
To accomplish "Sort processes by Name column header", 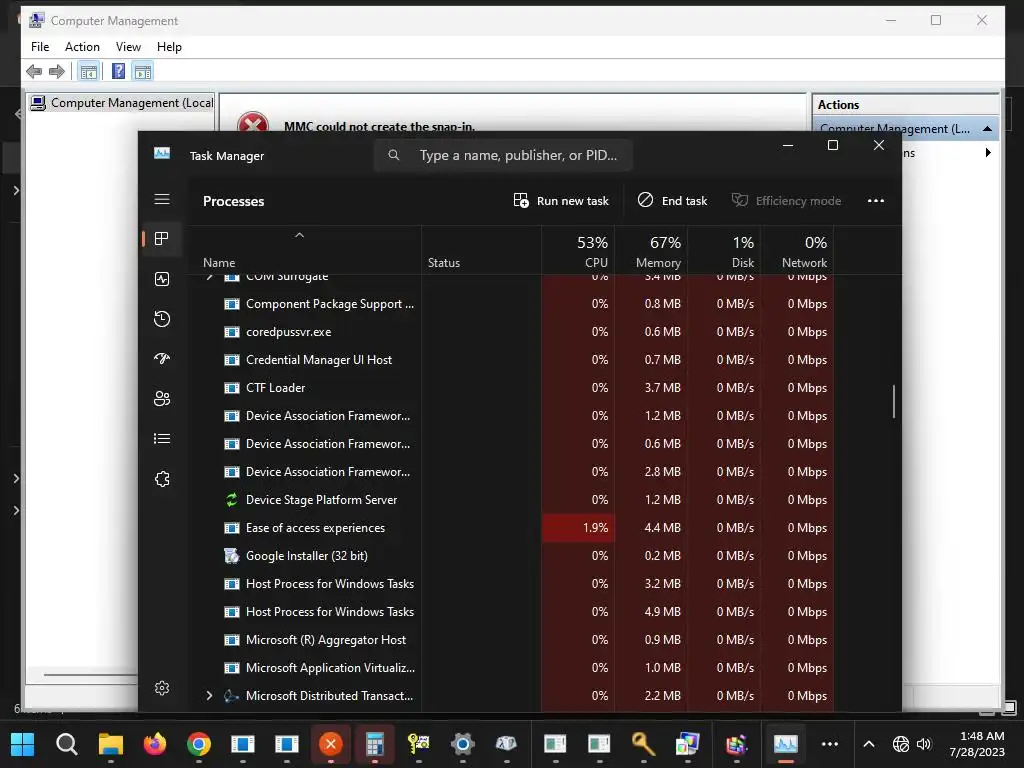I will (304, 250).
